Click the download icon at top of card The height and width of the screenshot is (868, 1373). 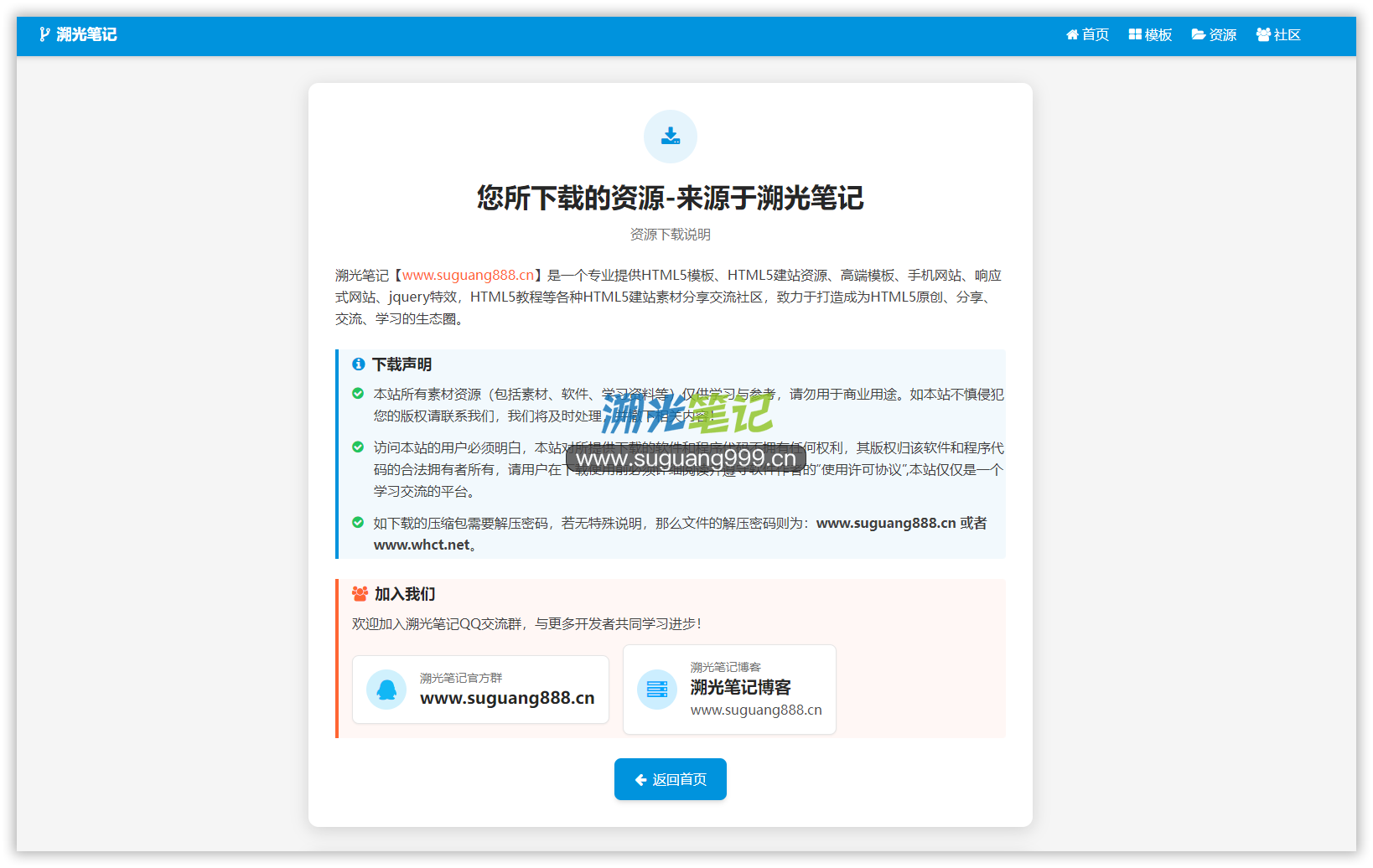[x=670, y=137]
